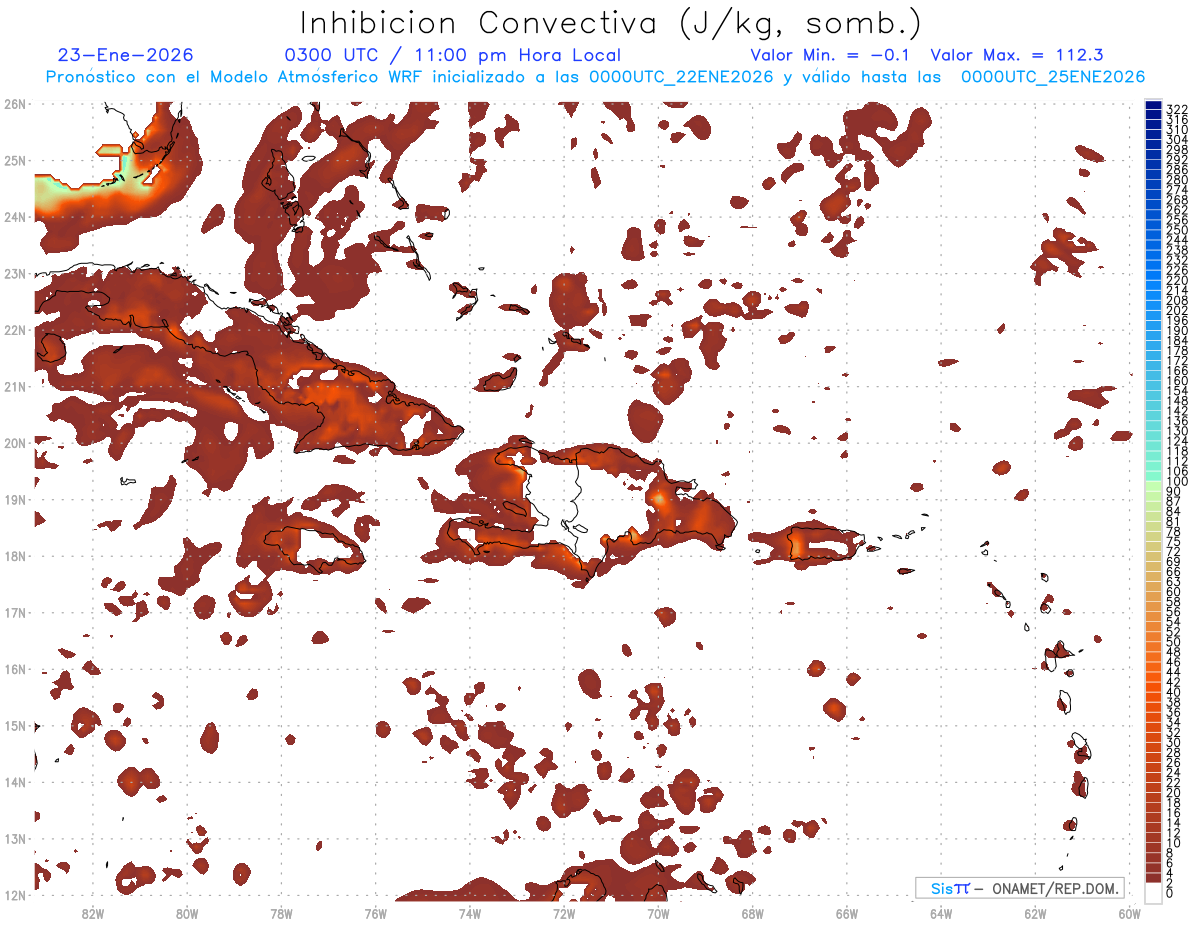Click the 66W longitude label

[x=847, y=913]
